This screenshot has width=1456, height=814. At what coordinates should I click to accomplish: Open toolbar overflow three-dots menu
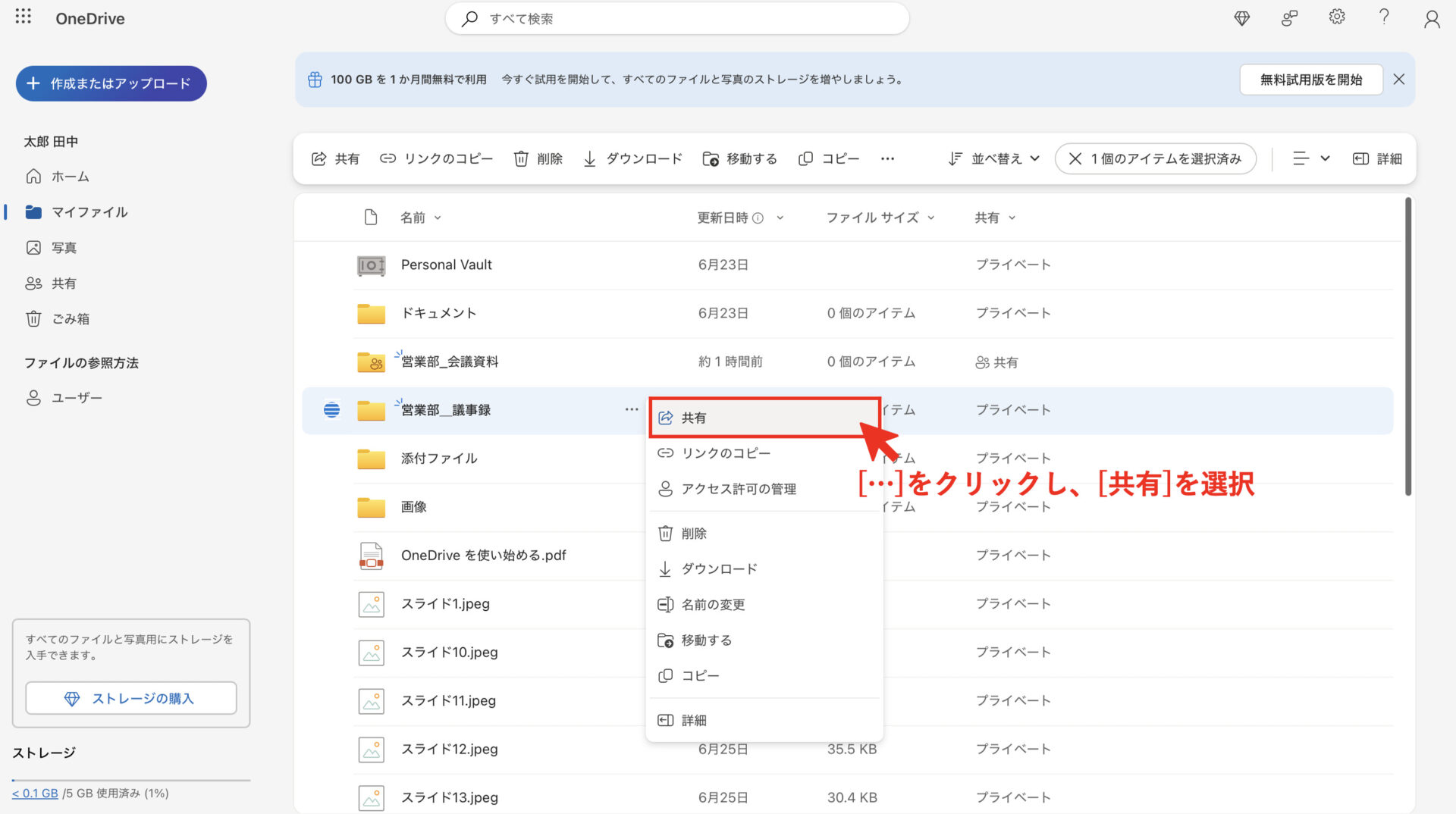tap(887, 158)
